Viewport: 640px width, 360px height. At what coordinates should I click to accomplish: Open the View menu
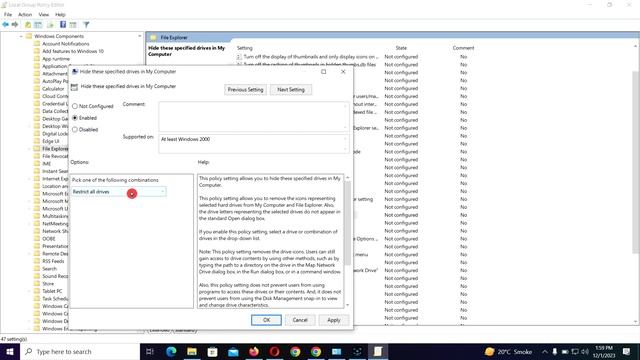click(44, 14)
